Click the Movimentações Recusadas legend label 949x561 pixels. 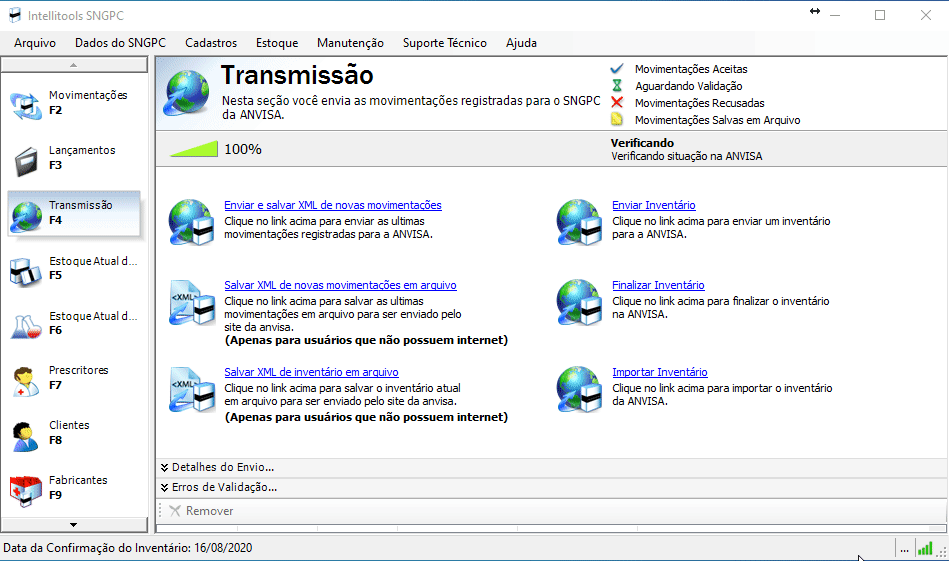[700, 103]
